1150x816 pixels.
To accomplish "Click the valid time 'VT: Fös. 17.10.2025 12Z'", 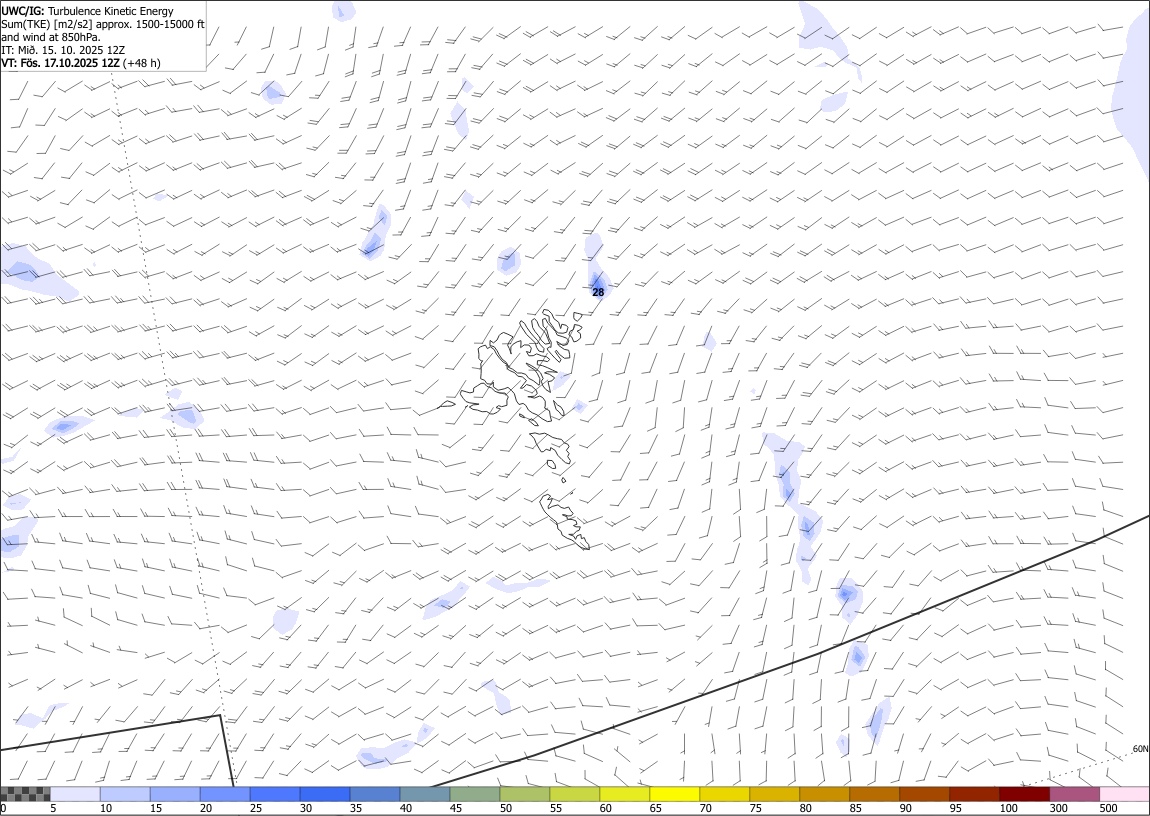I will coord(60,63).
